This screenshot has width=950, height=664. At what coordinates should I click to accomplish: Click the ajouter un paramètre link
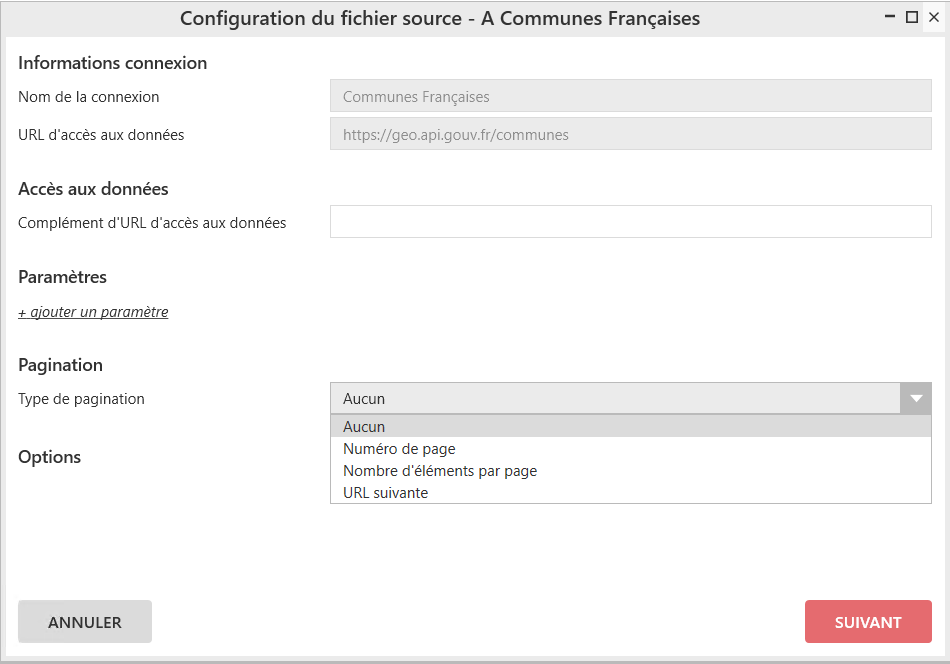(x=93, y=312)
